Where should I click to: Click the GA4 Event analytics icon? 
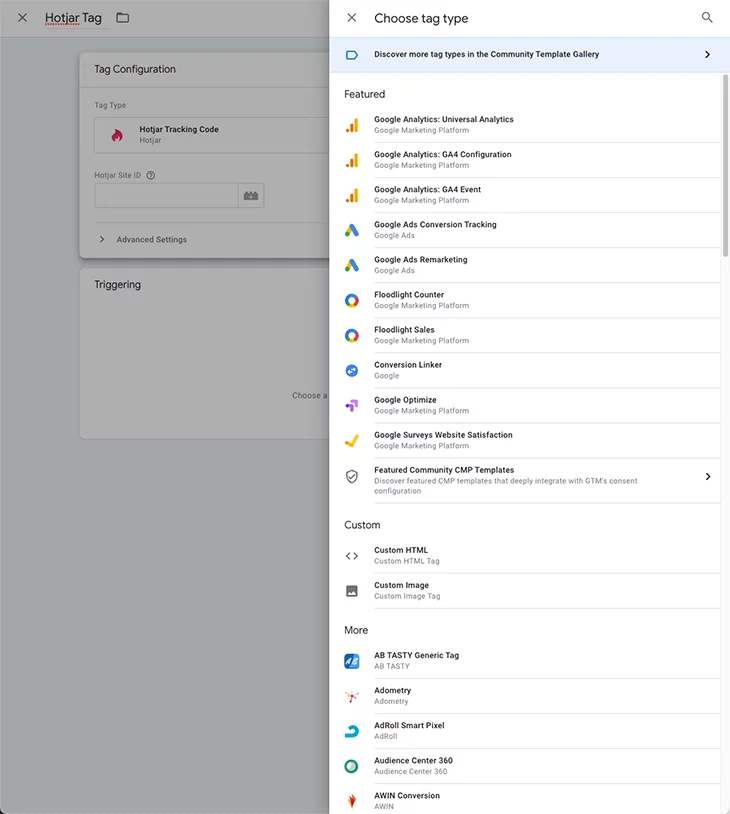point(352,195)
